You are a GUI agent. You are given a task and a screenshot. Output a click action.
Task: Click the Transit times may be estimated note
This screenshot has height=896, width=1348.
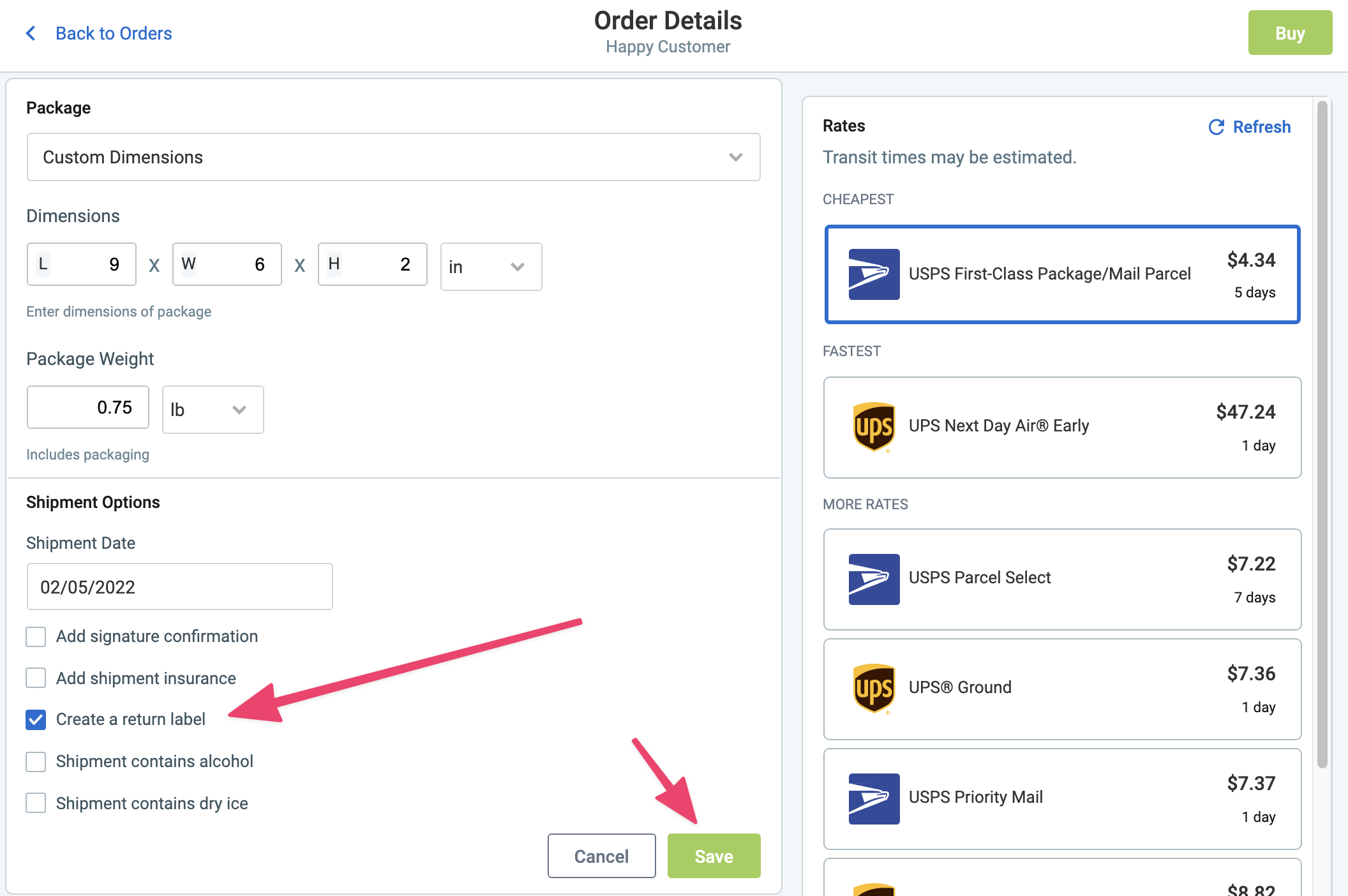point(949,157)
